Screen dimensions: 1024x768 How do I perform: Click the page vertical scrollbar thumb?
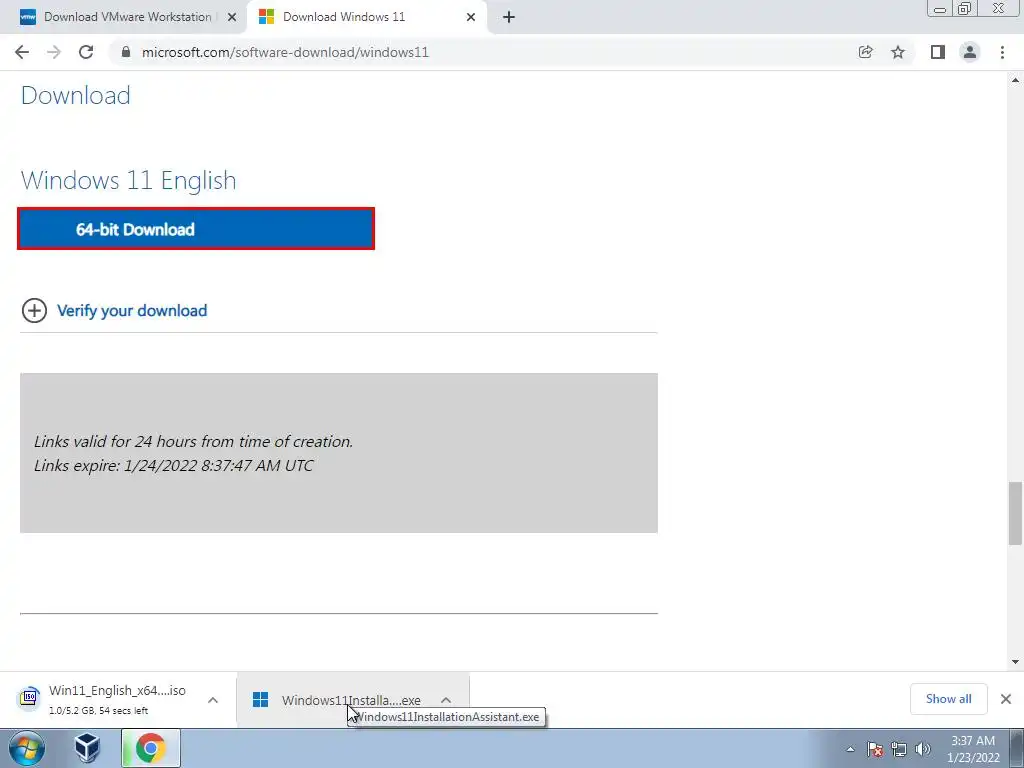[x=1015, y=513]
